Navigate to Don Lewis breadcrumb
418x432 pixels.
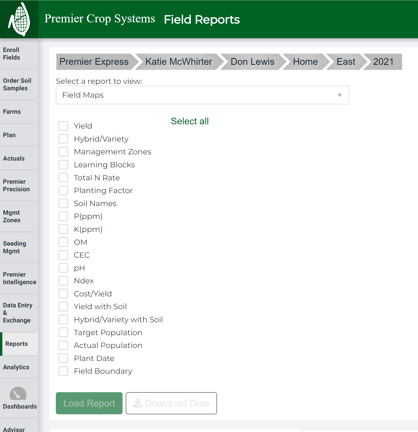pos(252,62)
